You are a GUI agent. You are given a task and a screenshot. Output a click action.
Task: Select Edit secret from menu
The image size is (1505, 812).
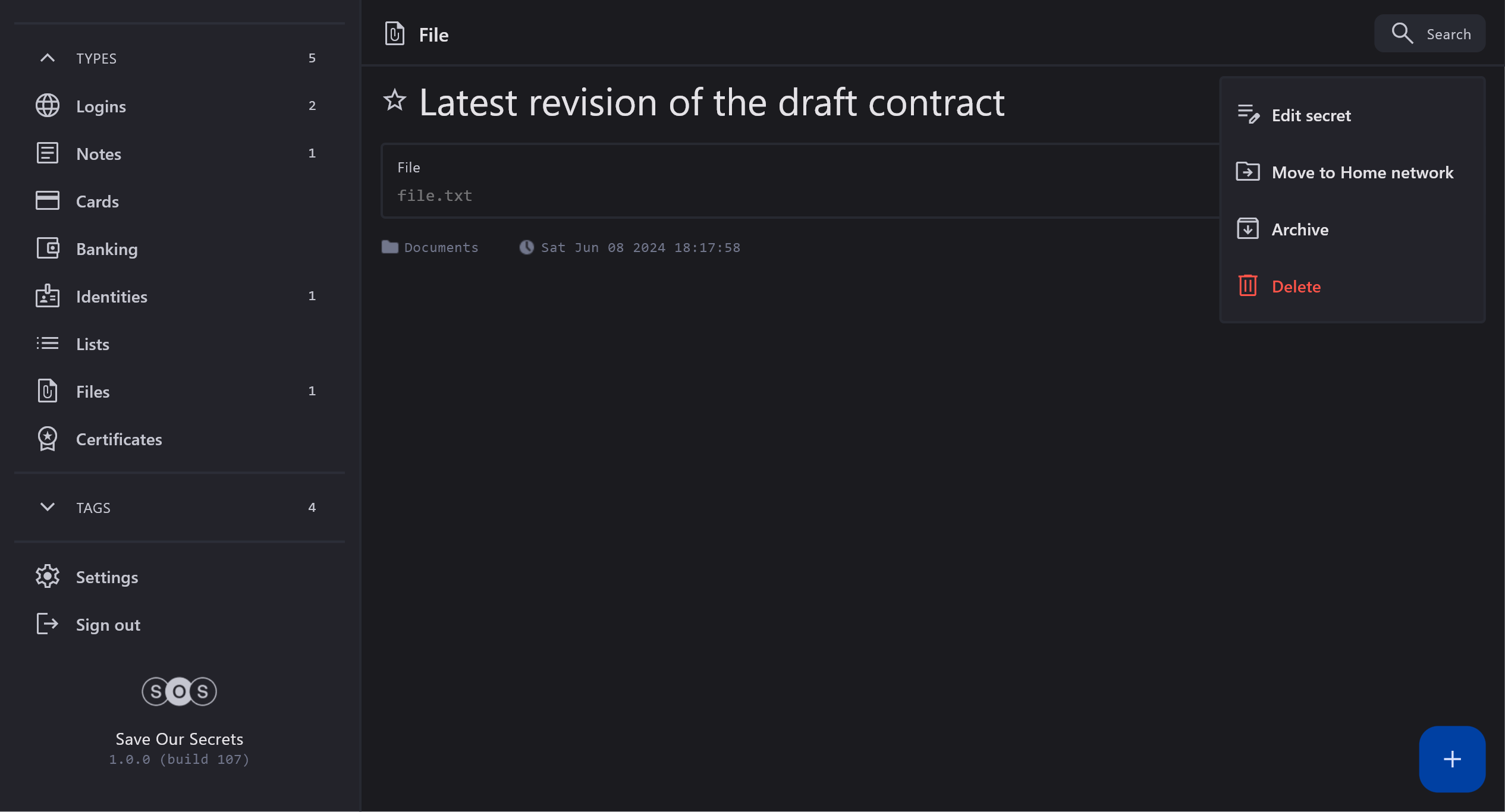coord(1311,115)
